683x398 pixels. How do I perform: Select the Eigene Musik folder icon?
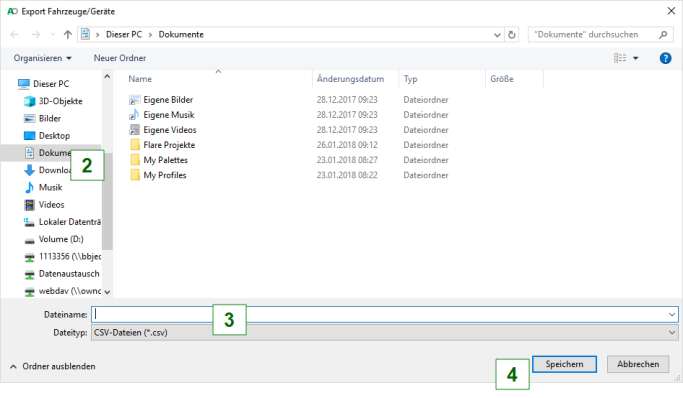[x=135, y=115]
